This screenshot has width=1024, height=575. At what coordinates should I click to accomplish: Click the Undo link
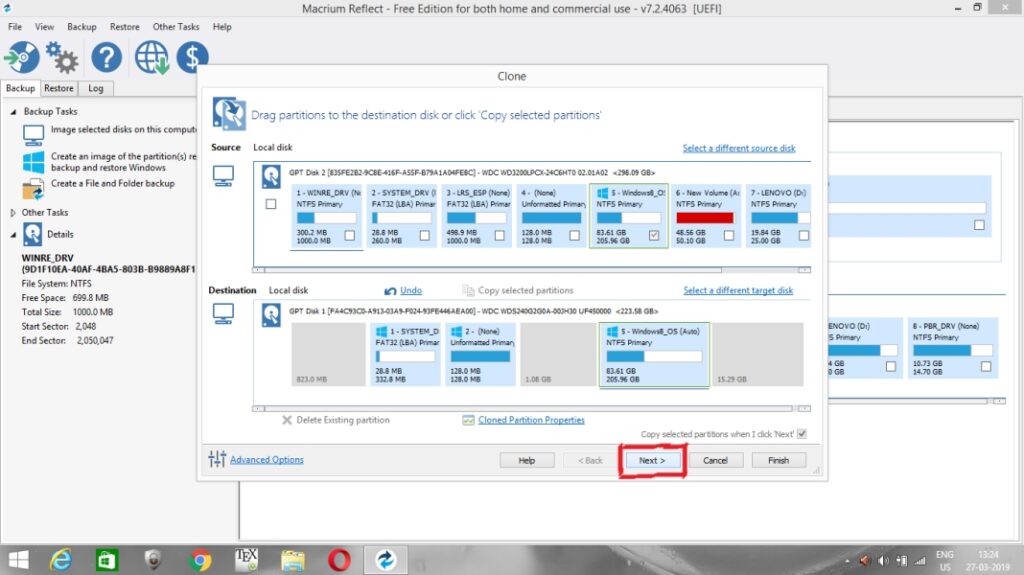(411, 290)
